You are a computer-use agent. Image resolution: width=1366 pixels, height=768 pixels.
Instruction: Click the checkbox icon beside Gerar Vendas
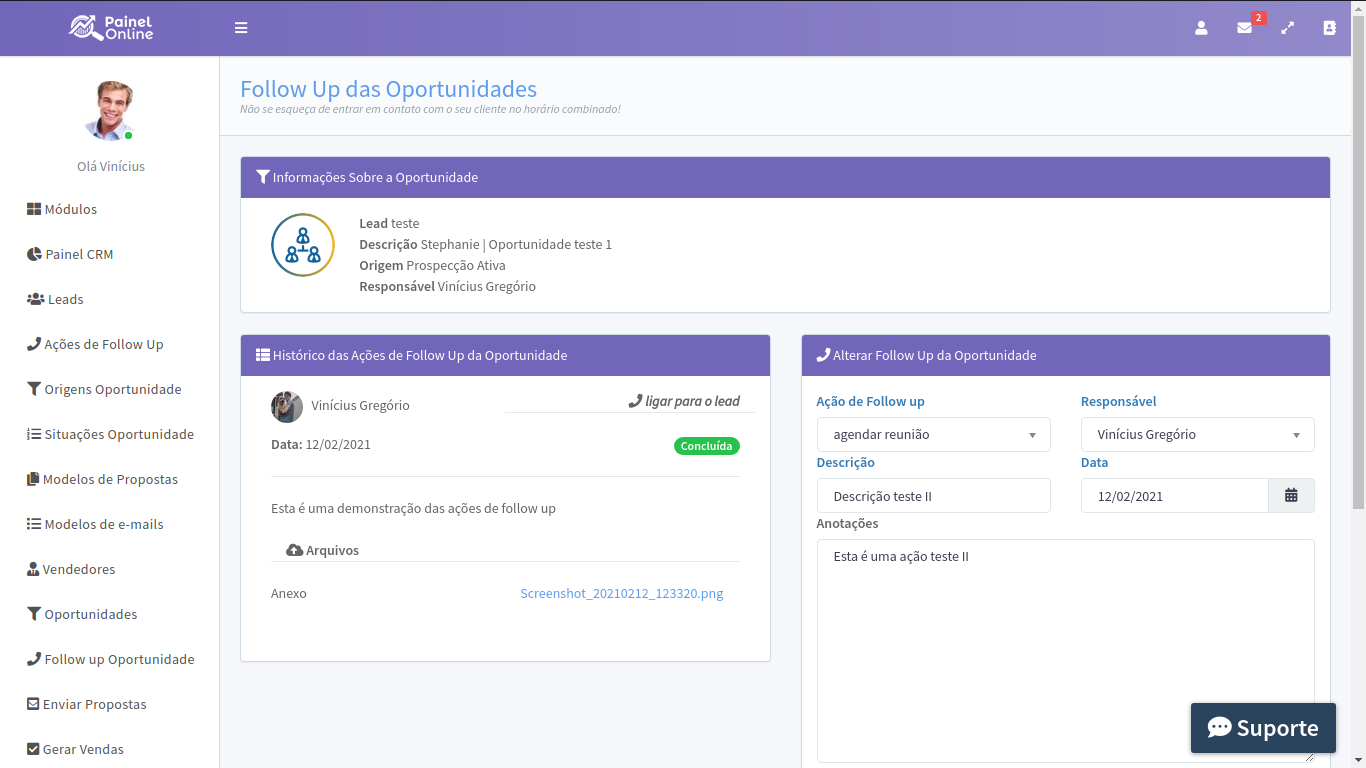coord(33,749)
